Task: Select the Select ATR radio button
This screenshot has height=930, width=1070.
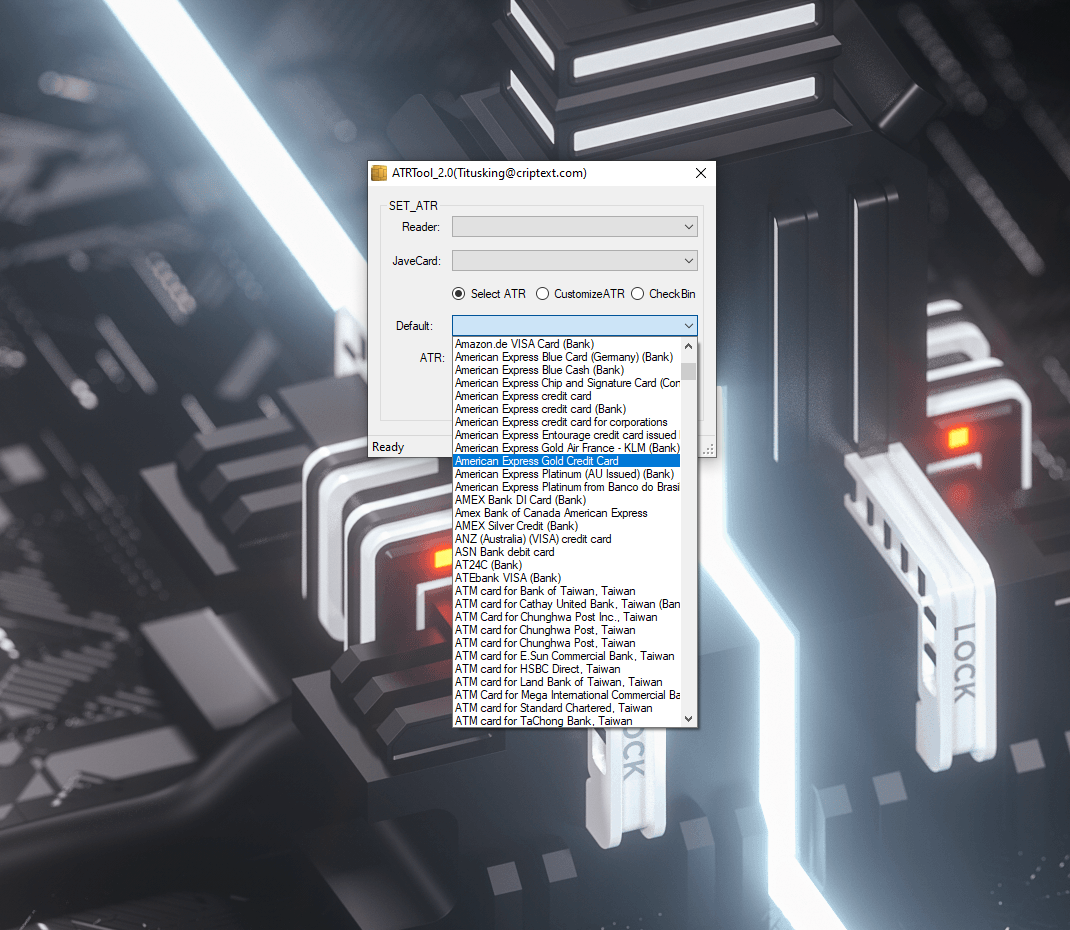Action: pos(459,294)
